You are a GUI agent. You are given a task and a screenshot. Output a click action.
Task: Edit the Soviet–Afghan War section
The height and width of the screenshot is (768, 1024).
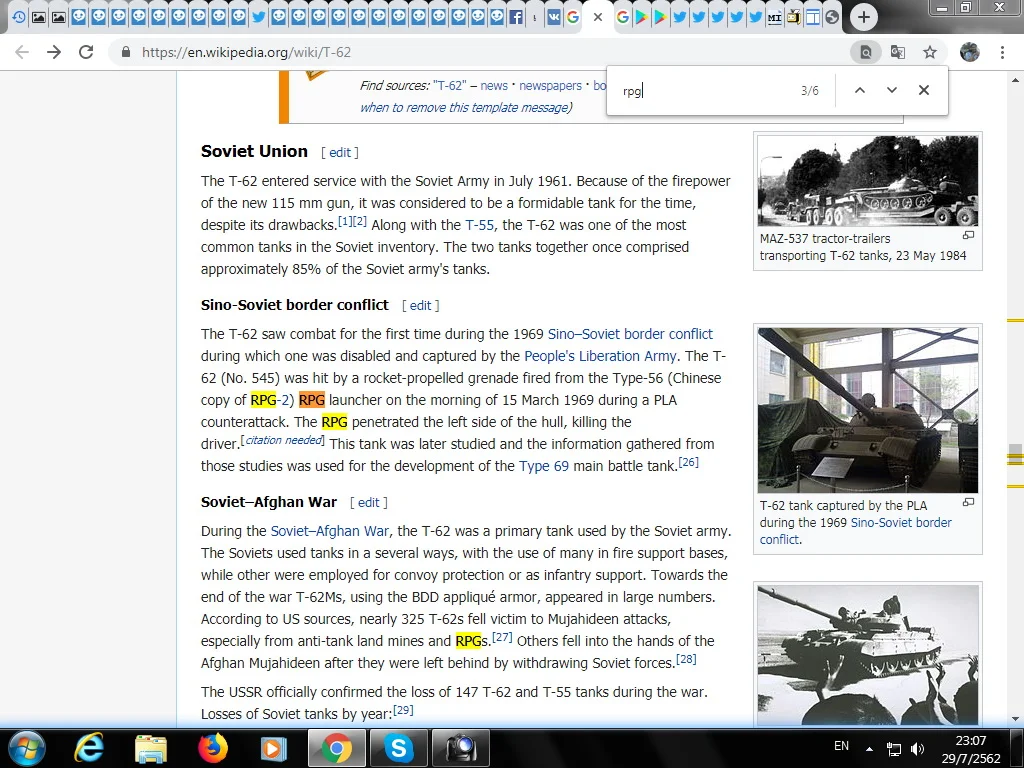[368, 503]
